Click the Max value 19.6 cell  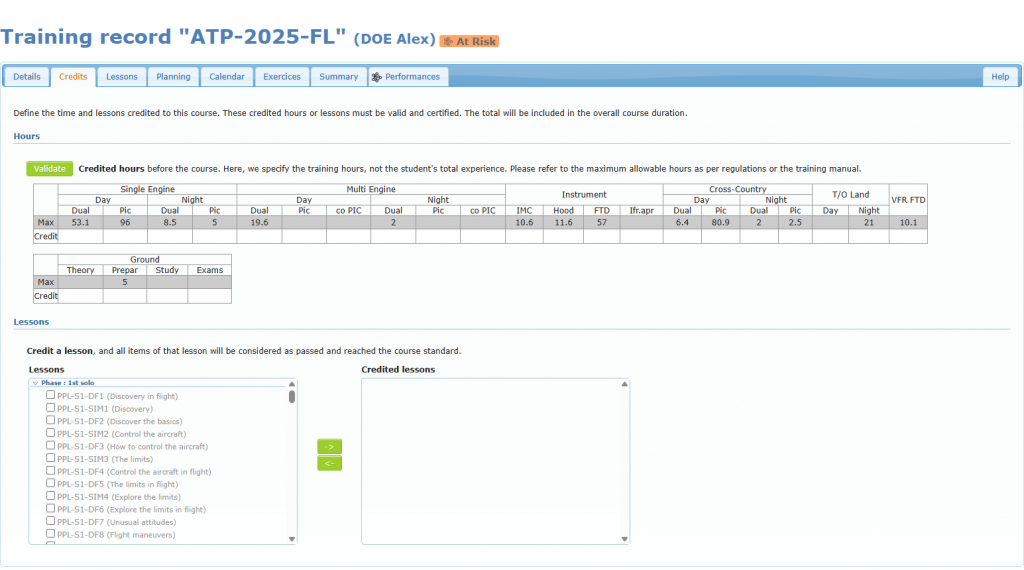pyautogui.click(x=259, y=223)
